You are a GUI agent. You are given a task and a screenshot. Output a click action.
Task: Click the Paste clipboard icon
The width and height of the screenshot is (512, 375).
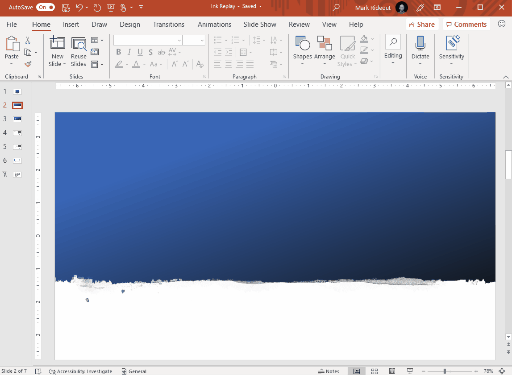pyautogui.click(x=12, y=44)
